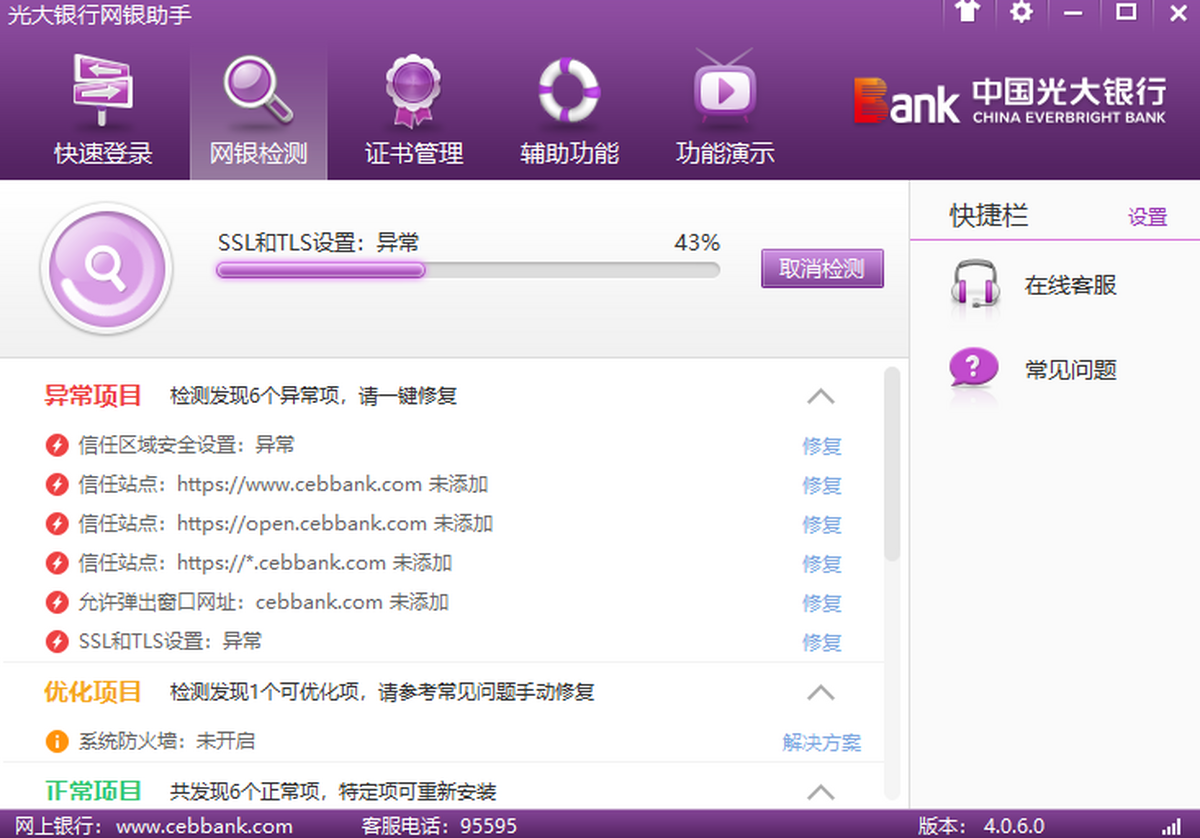
Task: Click the 在线客服 shortcut text
Action: pos(1070,285)
